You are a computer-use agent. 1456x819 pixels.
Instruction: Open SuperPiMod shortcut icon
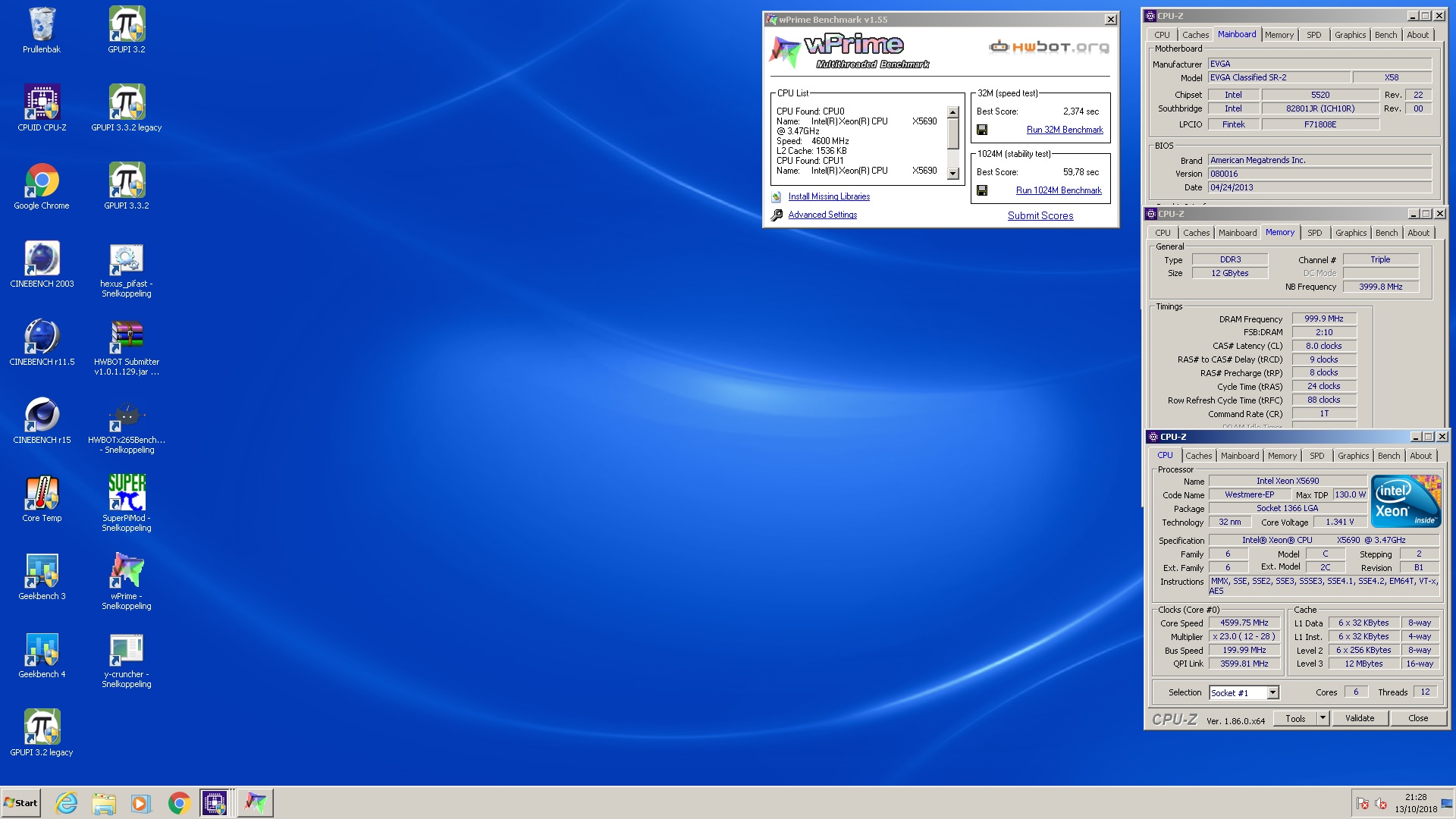[127, 504]
